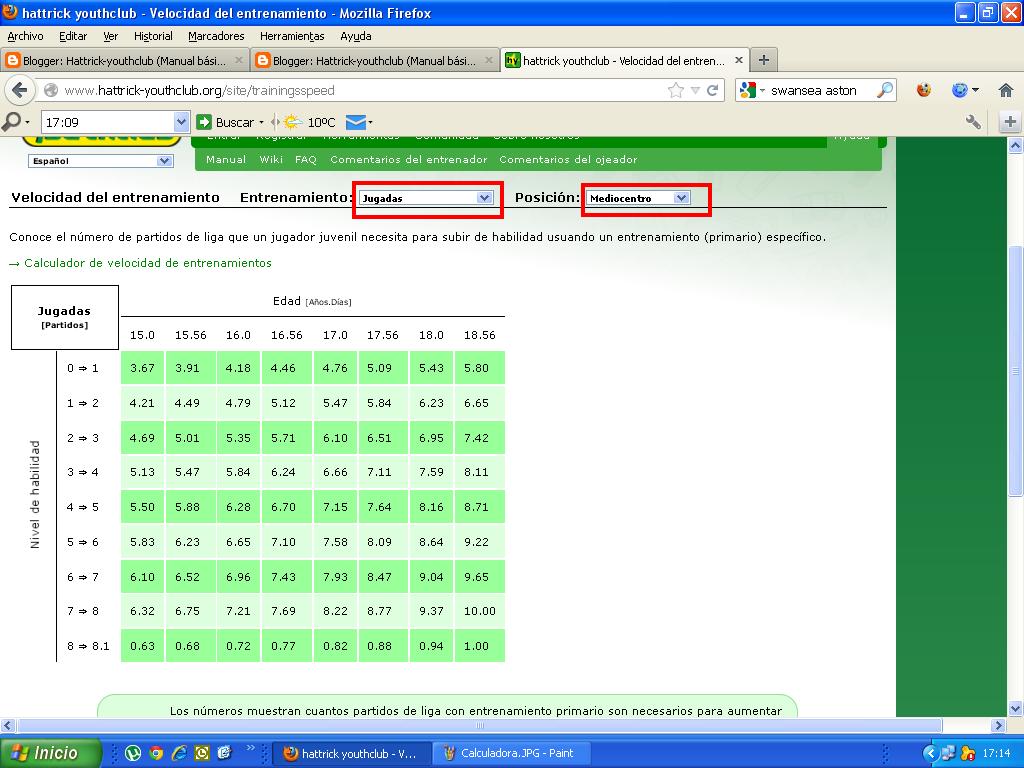
Task: Click the blue globe add-on icon
Action: (960, 90)
